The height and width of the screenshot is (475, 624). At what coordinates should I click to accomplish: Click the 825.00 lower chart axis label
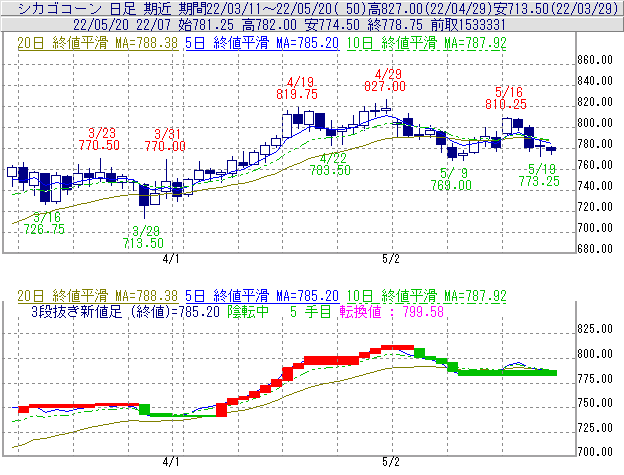pos(595,329)
